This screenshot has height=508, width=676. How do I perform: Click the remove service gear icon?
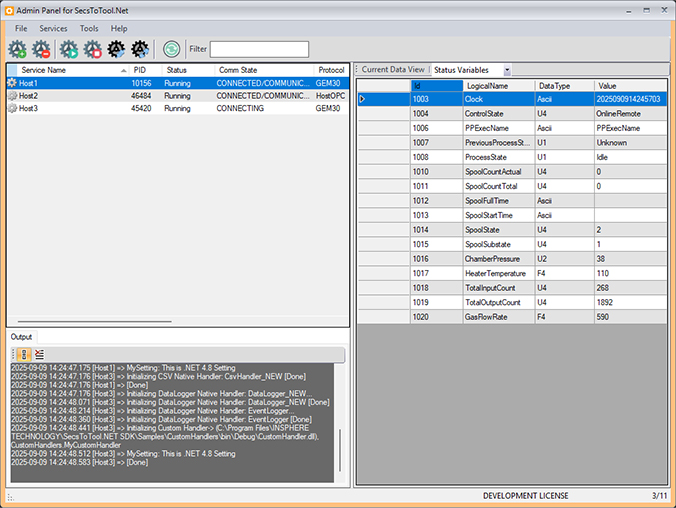tap(42, 49)
